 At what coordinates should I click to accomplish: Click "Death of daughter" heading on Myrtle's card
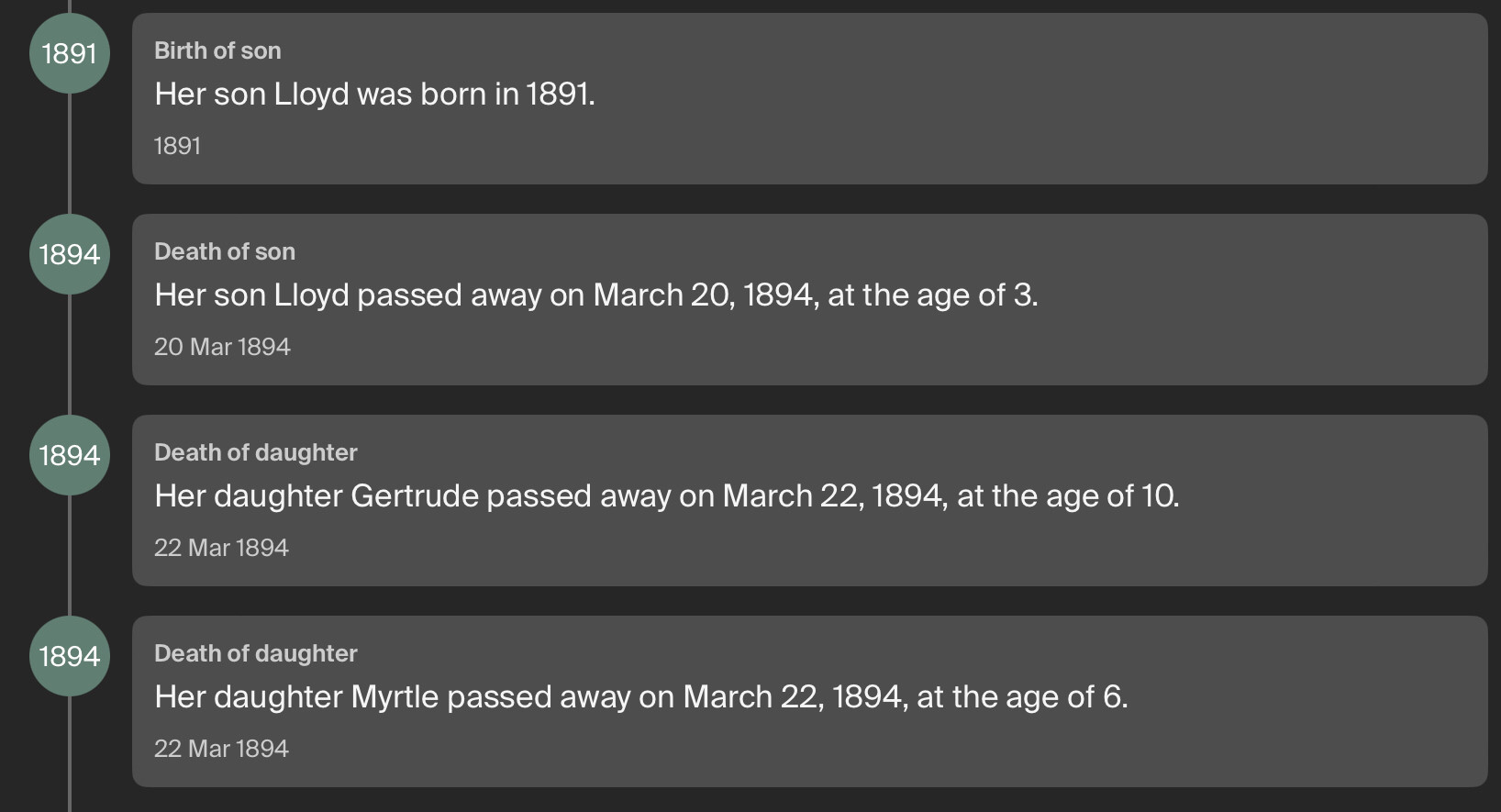[256, 653]
